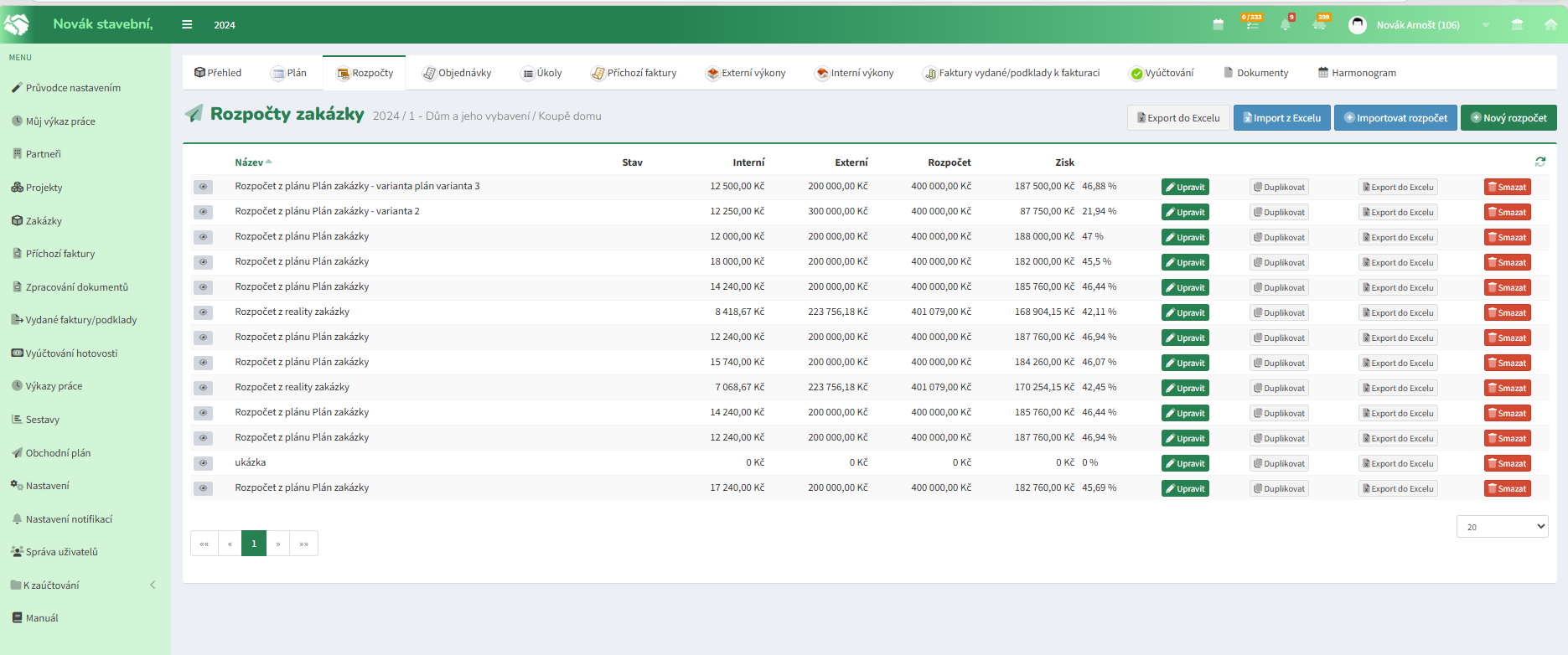Open the calendar icon in the header
The image size is (1568, 655).
coord(1219,24)
